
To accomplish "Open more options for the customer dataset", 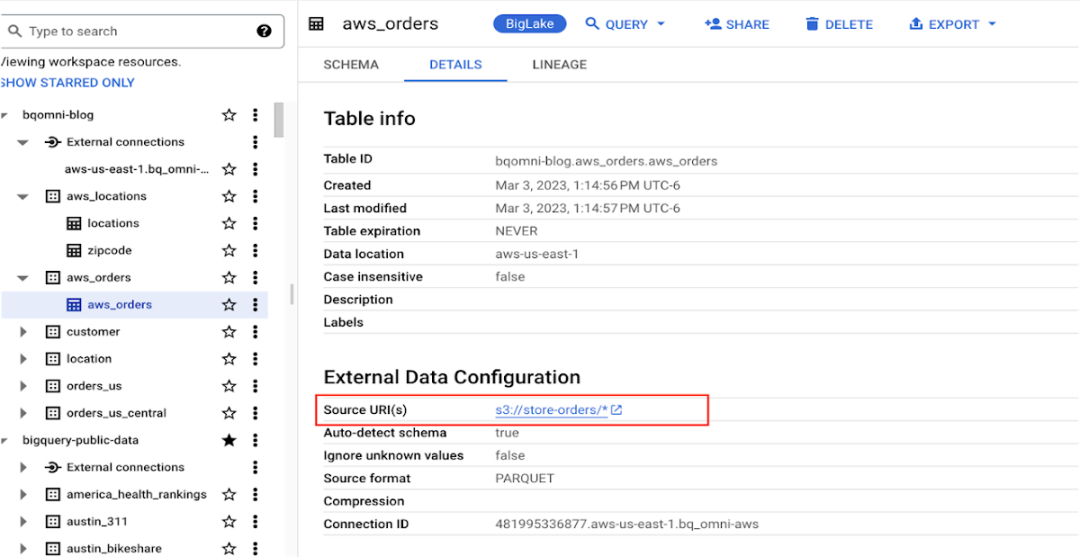I will tap(255, 332).
